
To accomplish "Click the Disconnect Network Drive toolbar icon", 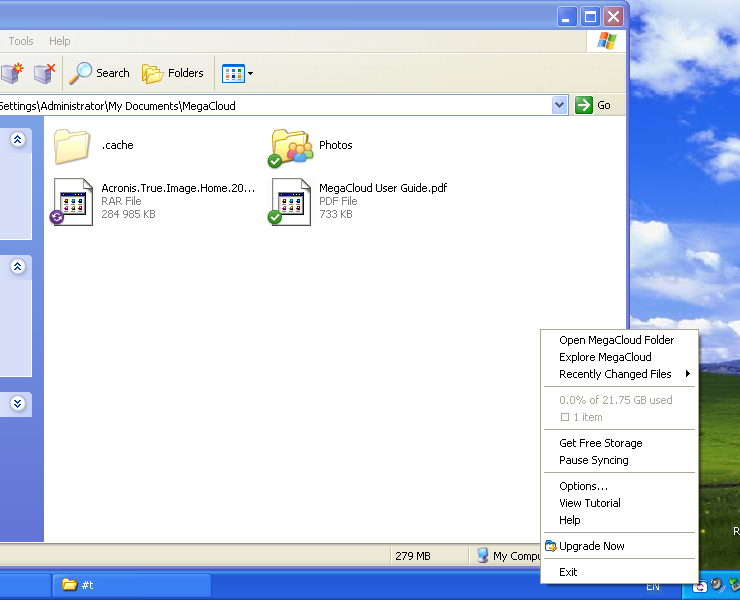I will pos(44,73).
